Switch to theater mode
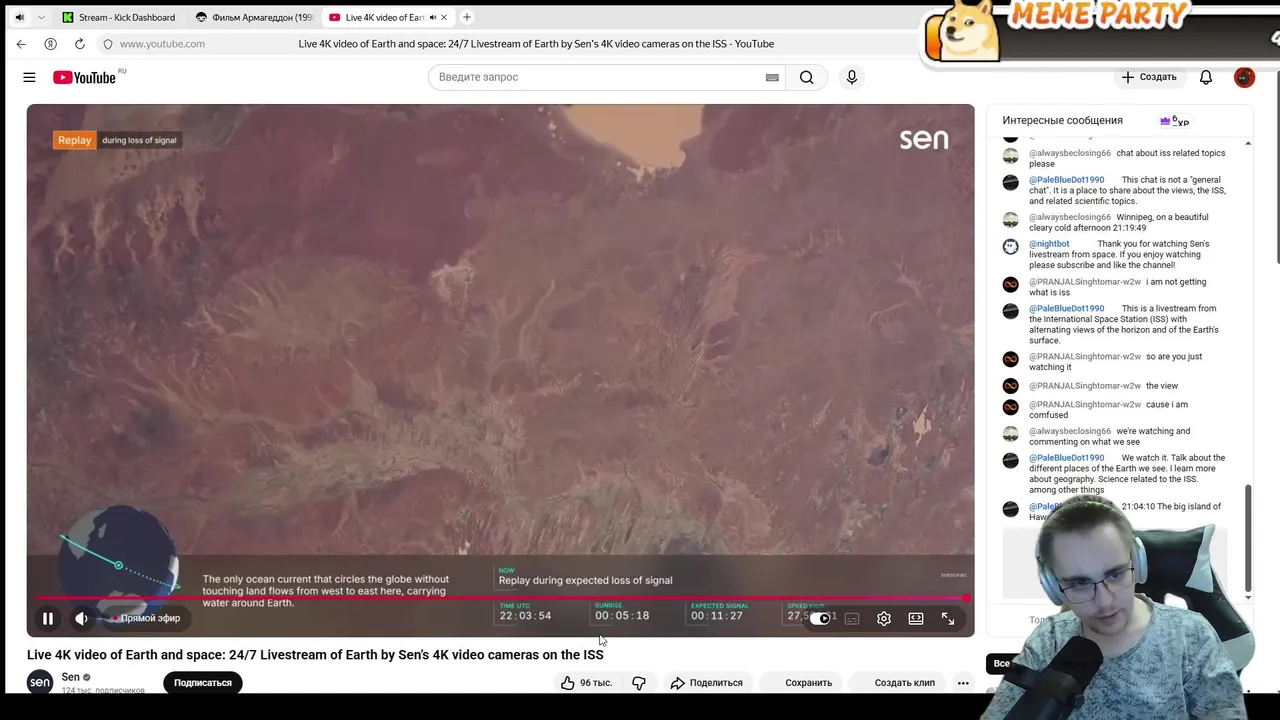The image size is (1280, 720). (x=916, y=619)
